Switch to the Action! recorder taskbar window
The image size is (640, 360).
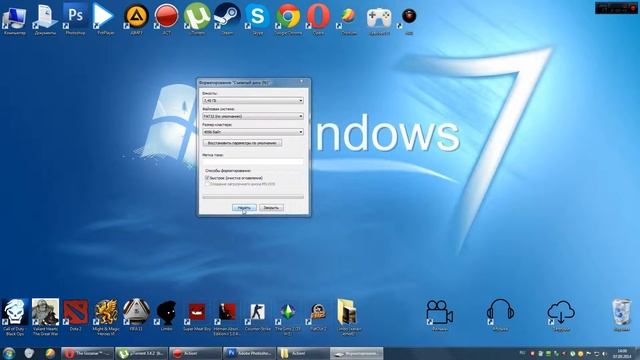tap(195, 353)
